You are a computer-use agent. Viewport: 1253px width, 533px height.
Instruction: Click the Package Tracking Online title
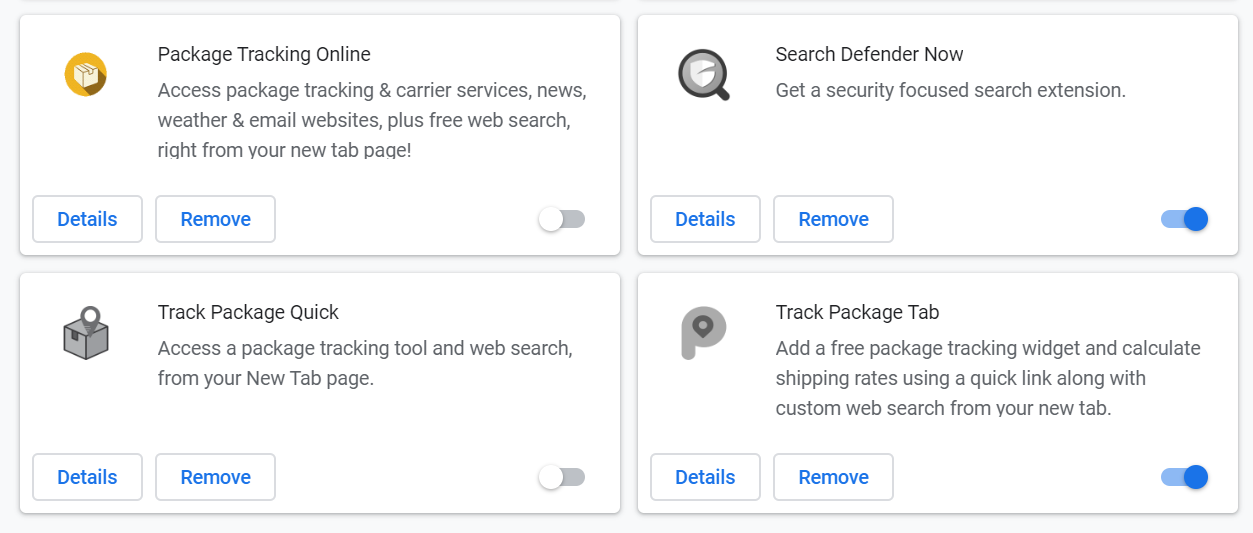(x=264, y=54)
